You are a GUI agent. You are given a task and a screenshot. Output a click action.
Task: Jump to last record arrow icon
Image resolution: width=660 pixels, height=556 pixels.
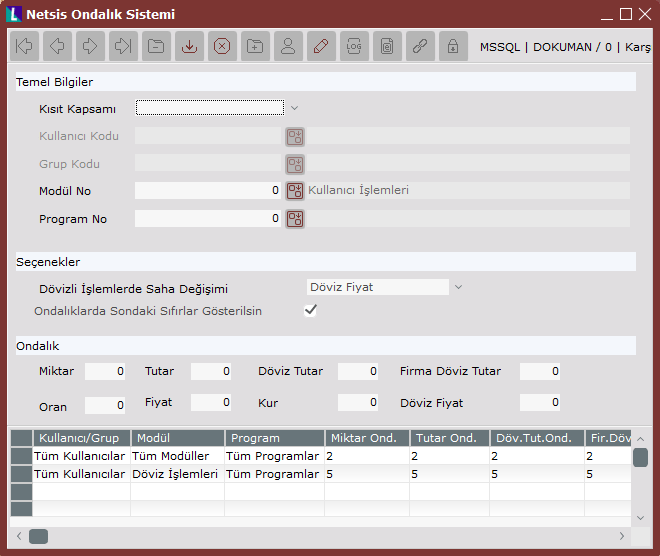point(123,46)
